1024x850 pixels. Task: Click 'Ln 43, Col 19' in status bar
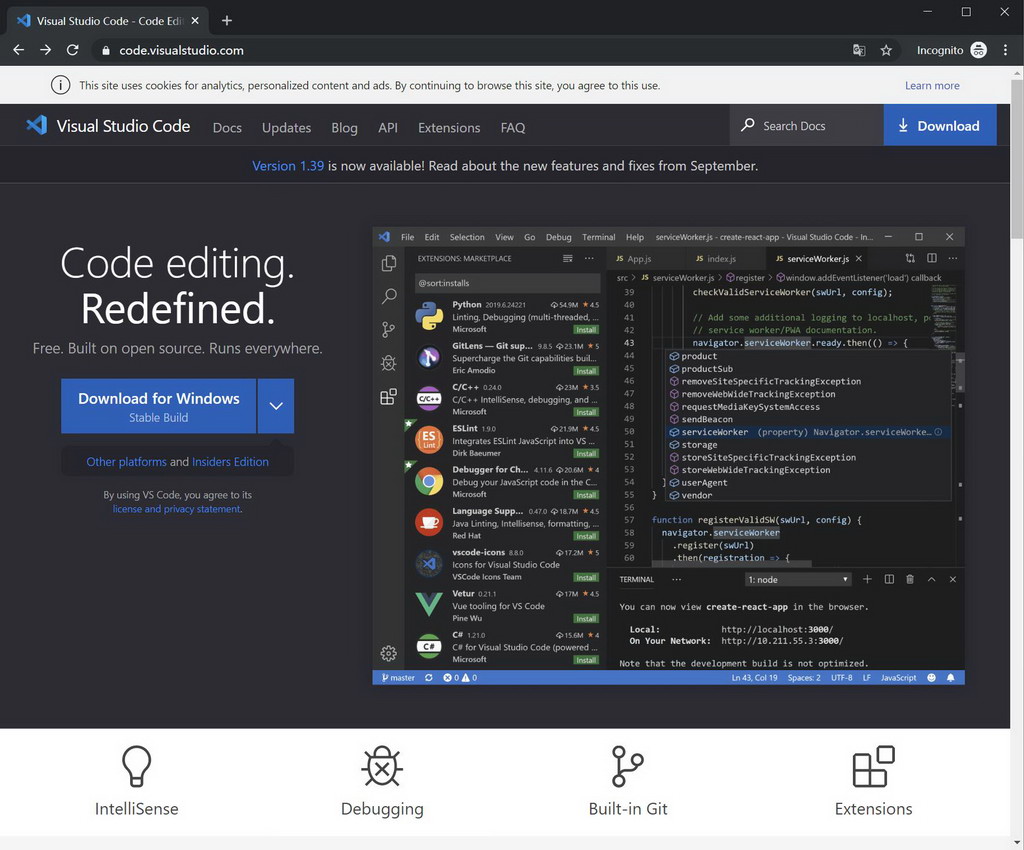pos(754,678)
